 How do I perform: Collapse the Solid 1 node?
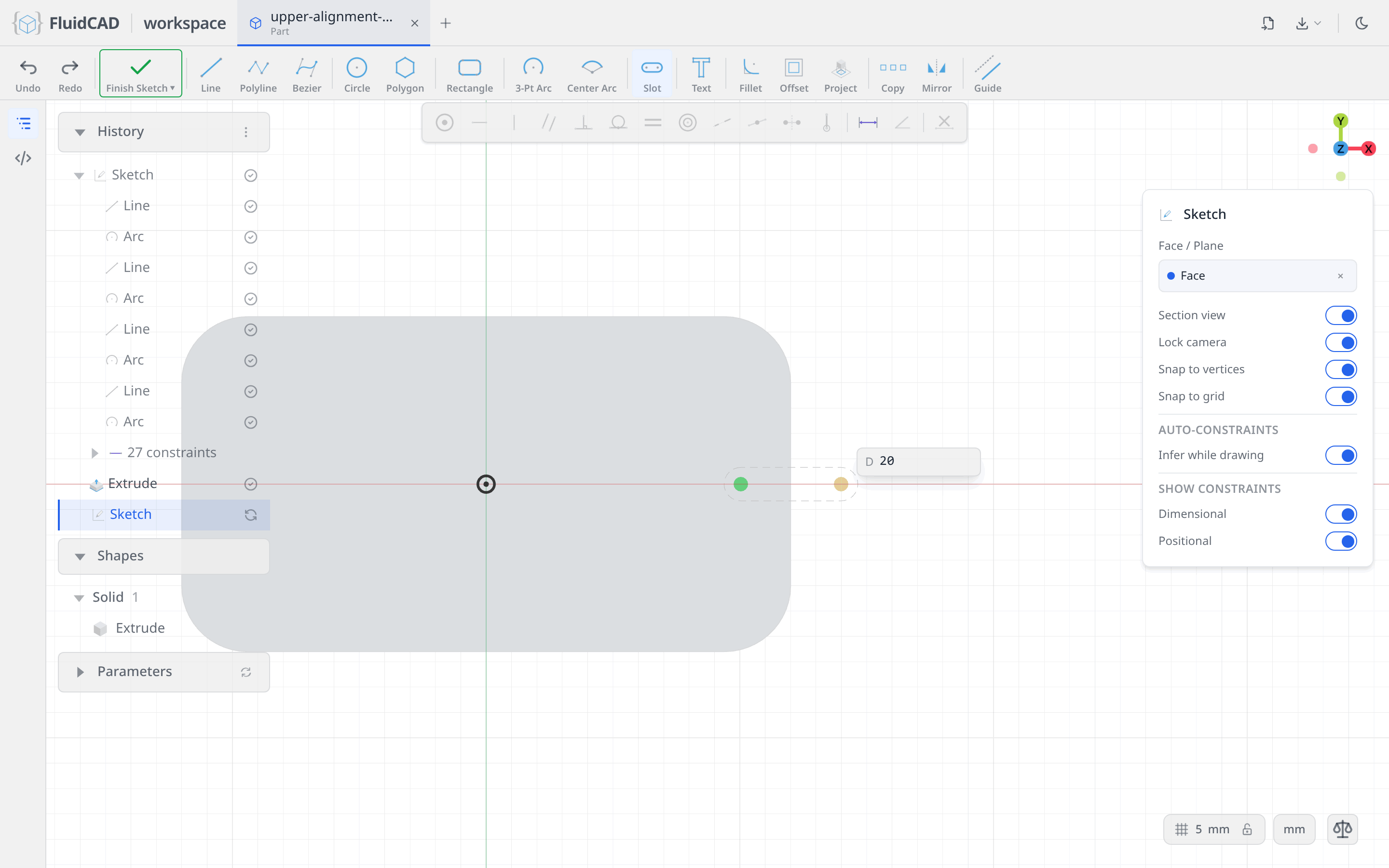[79, 597]
